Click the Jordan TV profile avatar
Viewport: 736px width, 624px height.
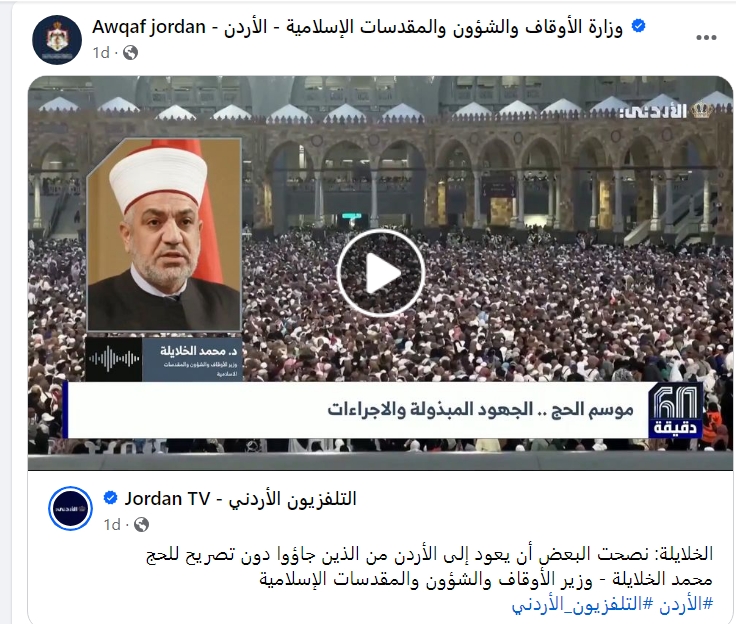pyautogui.click(x=70, y=509)
